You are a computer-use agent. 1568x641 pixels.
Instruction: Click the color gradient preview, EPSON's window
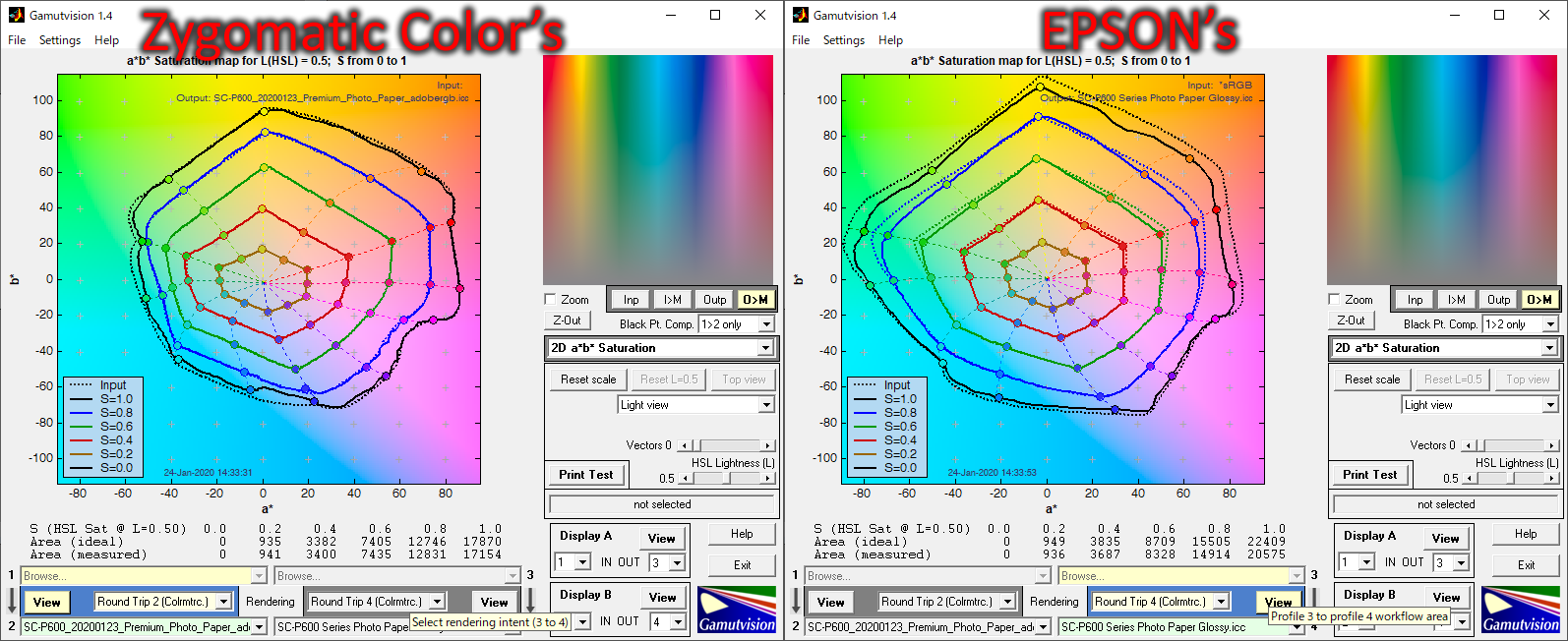(1441, 170)
